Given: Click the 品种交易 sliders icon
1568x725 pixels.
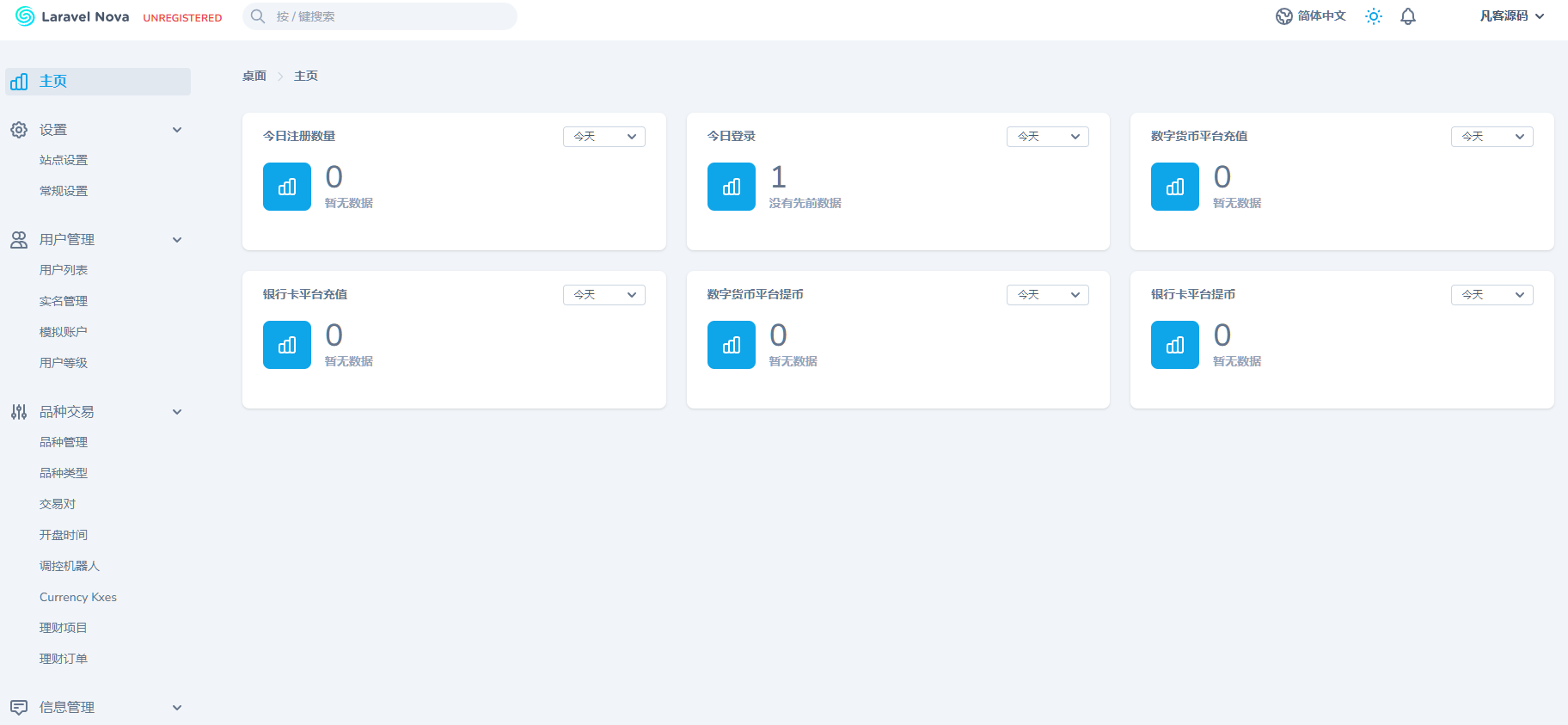Looking at the screenshot, I should coord(19,412).
